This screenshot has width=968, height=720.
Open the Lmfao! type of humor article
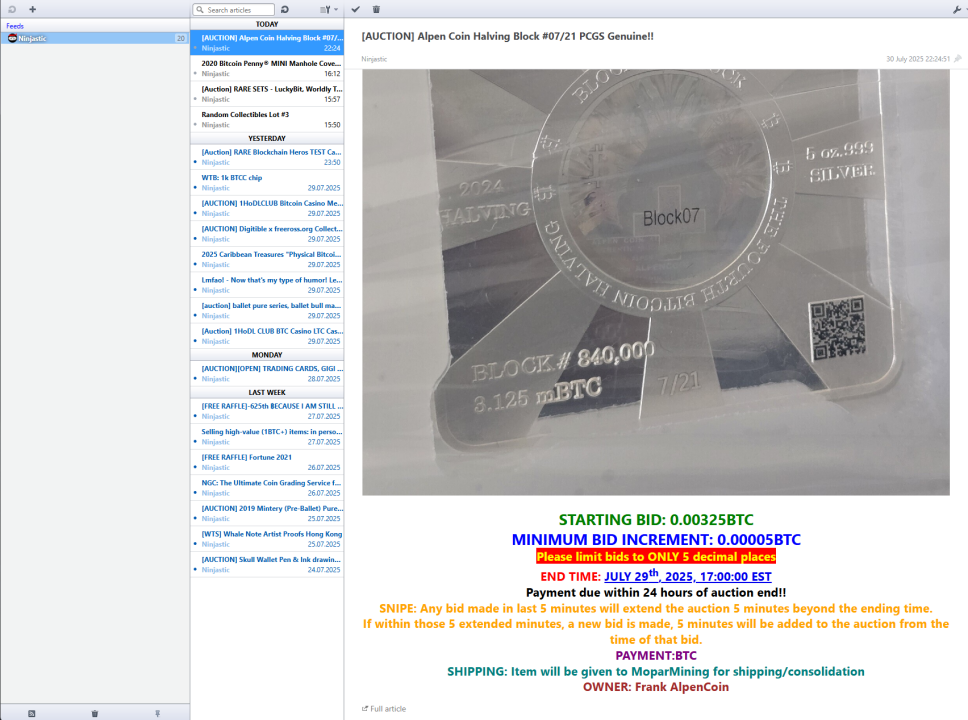coord(267,285)
